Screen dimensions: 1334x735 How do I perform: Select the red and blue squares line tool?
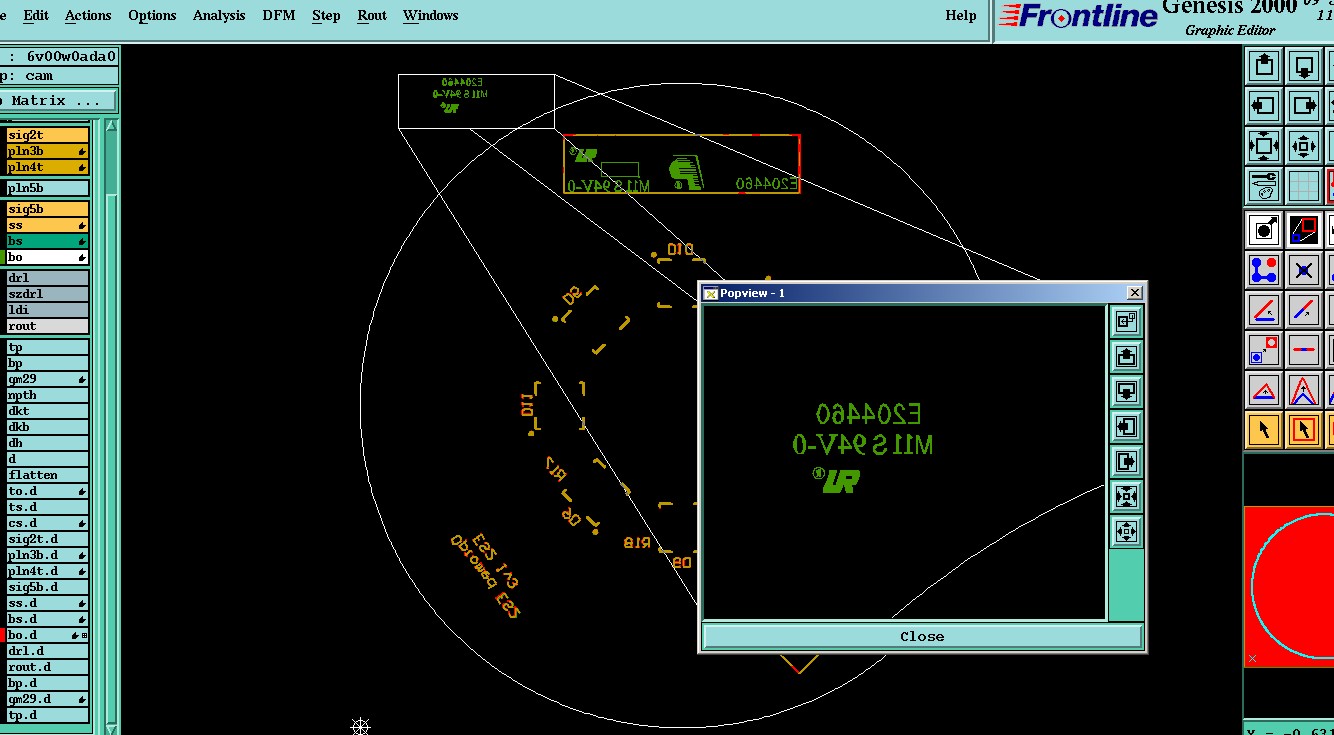(1304, 230)
